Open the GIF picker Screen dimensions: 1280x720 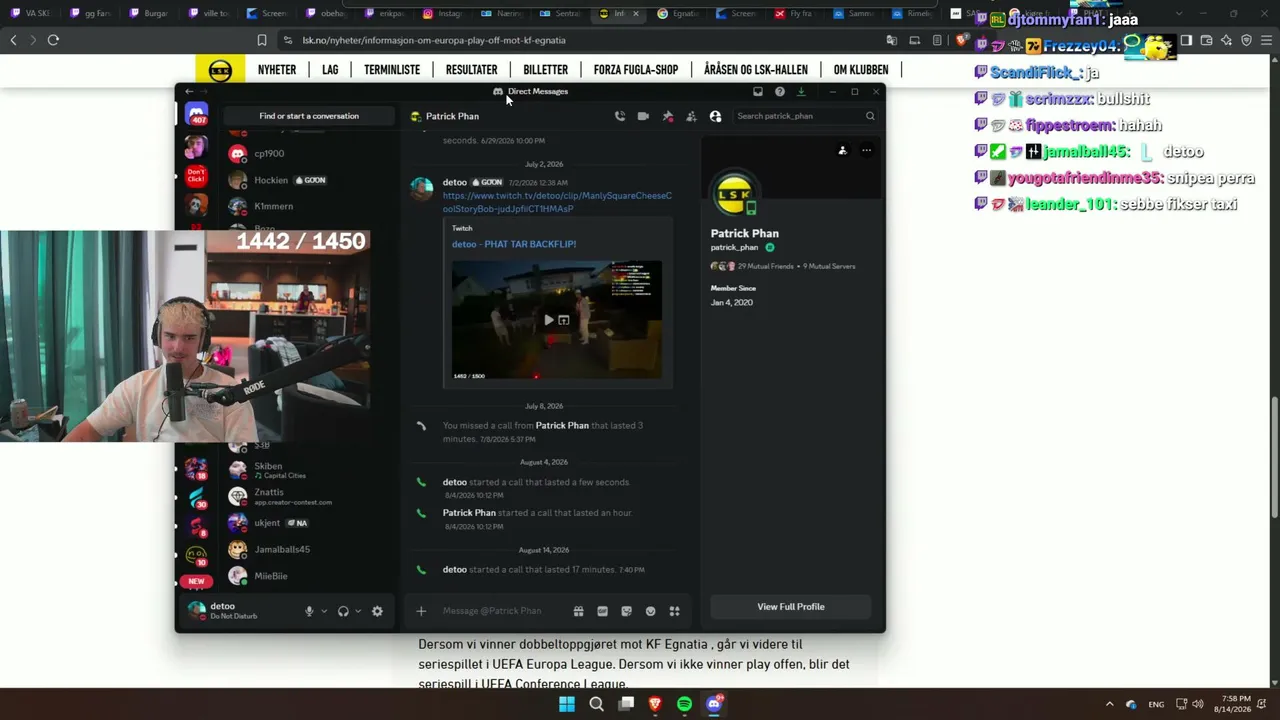pos(602,611)
